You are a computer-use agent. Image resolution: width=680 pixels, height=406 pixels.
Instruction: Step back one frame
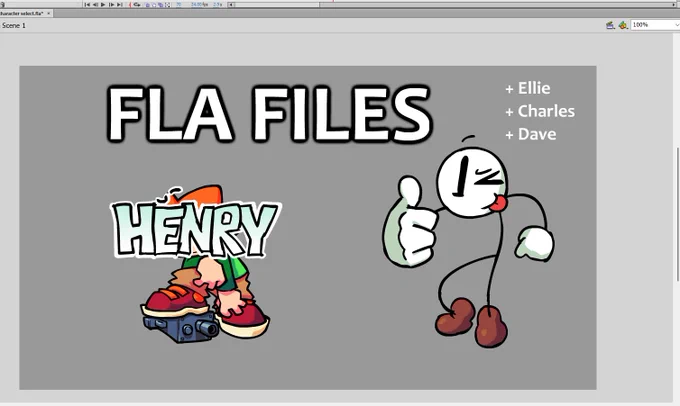(x=95, y=4)
